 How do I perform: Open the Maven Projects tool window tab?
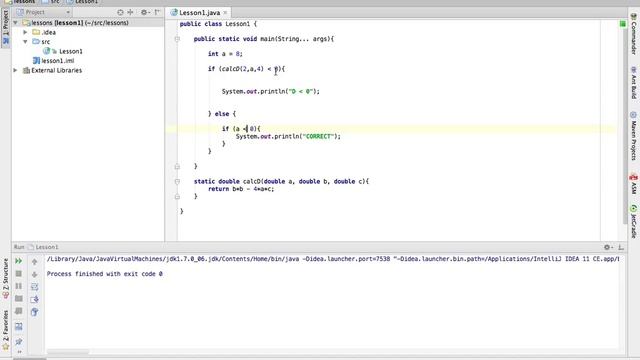pos(633,136)
